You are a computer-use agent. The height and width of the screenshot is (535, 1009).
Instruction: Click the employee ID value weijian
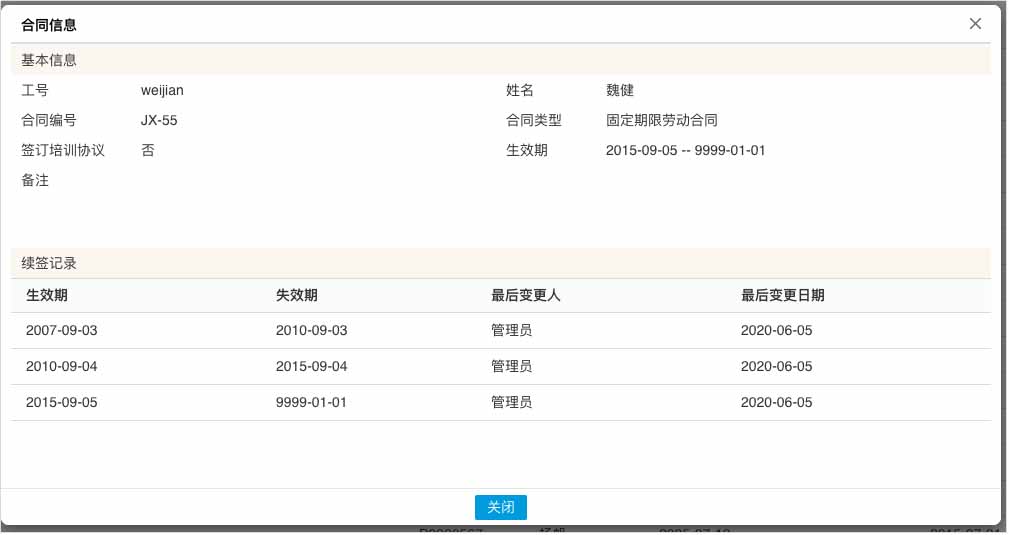click(162, 91)
